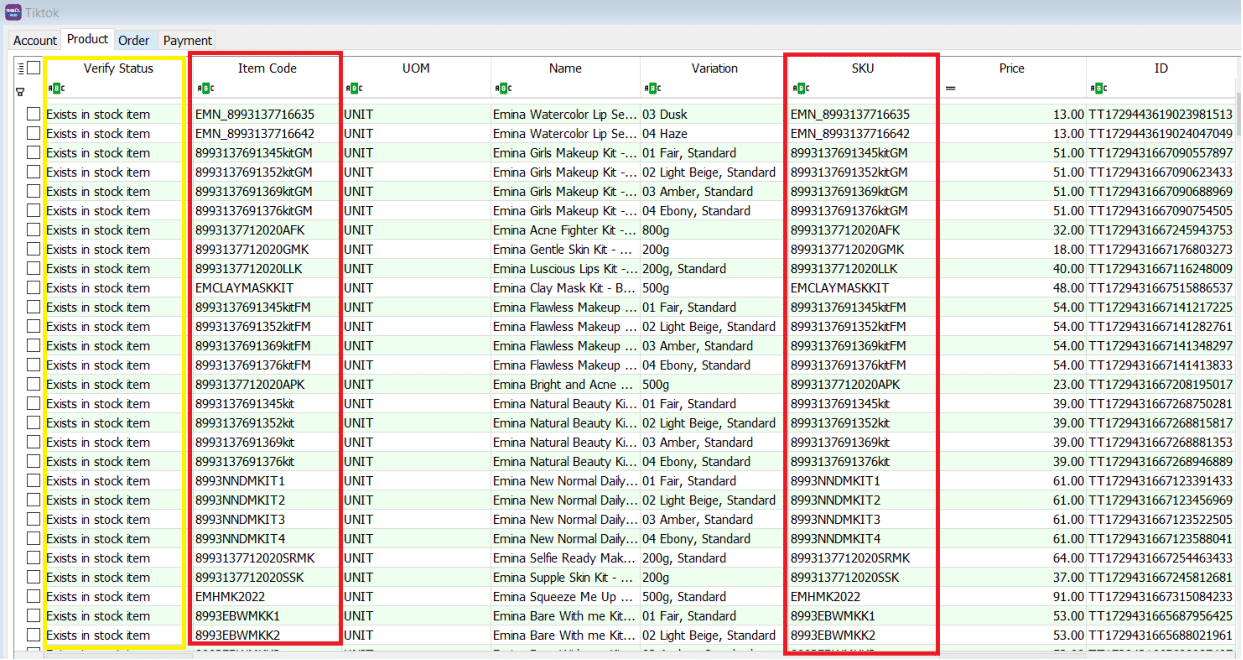1243x660 pixels.
Task: Click the SKU column filter operator icon
Action: (798, 89)
